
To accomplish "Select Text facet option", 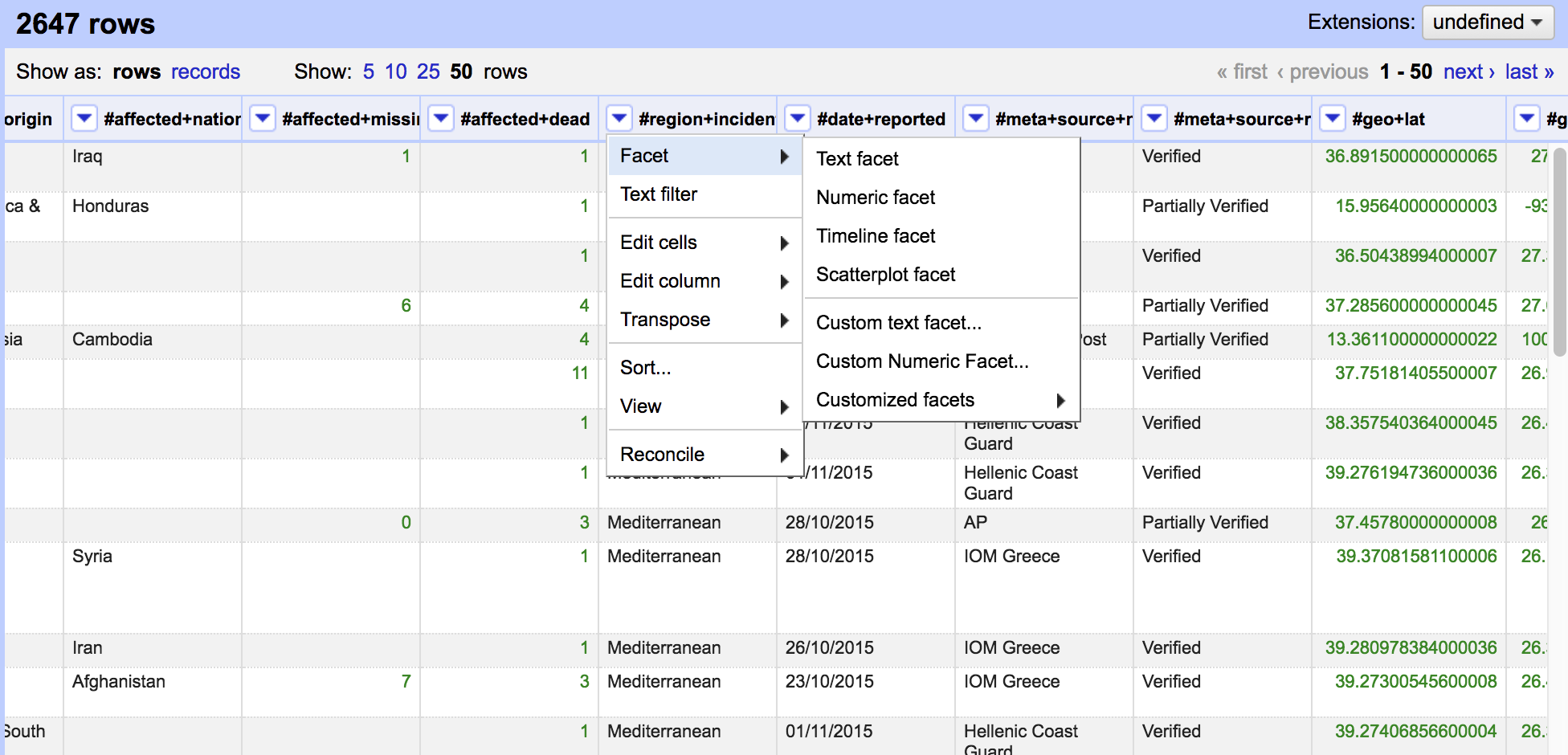I will pos(941,159).
